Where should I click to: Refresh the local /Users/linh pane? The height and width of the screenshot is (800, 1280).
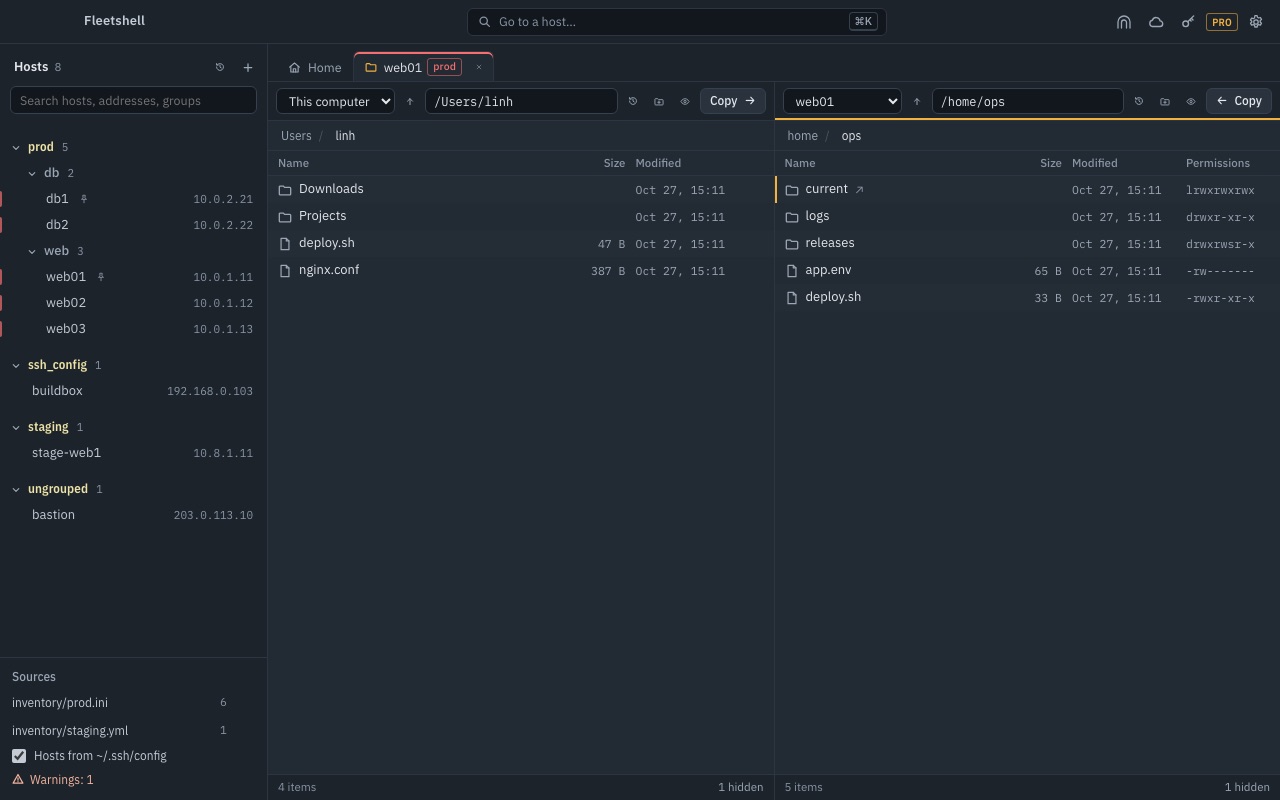tap(633, 101)
